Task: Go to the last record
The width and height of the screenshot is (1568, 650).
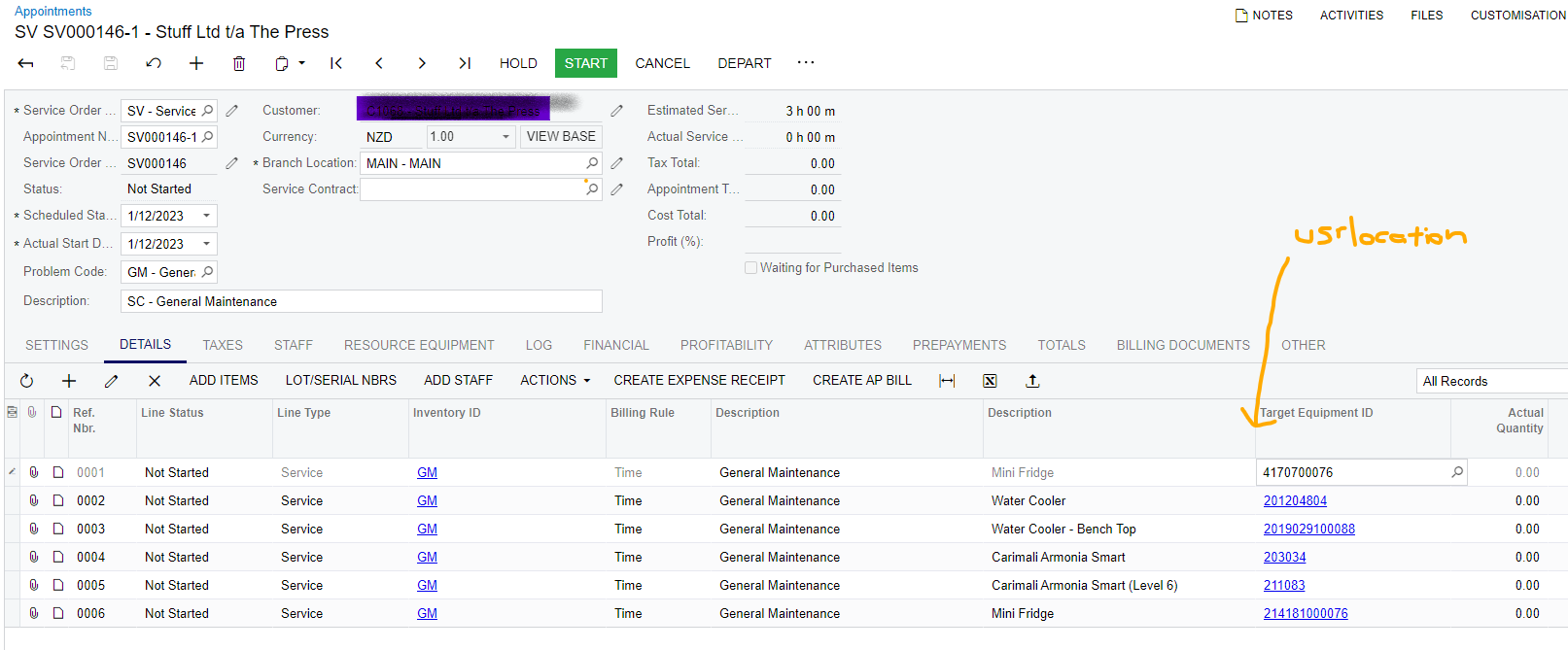Action: (465, 63)
